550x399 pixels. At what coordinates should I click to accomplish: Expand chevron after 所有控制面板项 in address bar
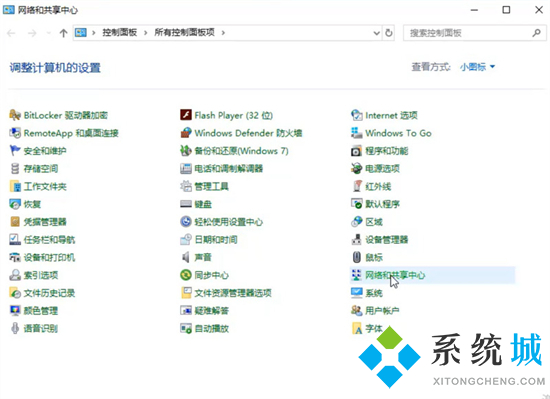(223, 33)
